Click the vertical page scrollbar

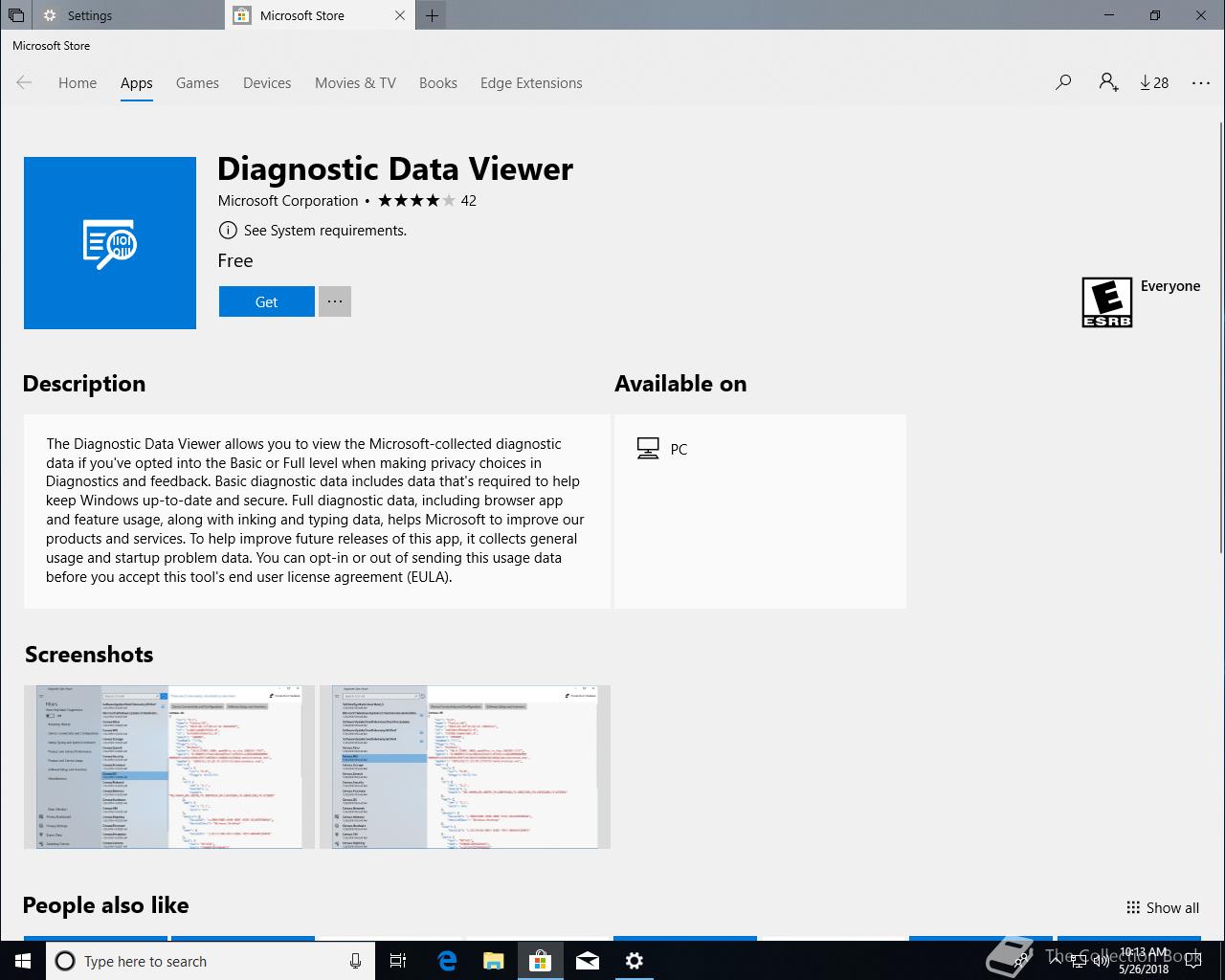(x=1220, y=337)
